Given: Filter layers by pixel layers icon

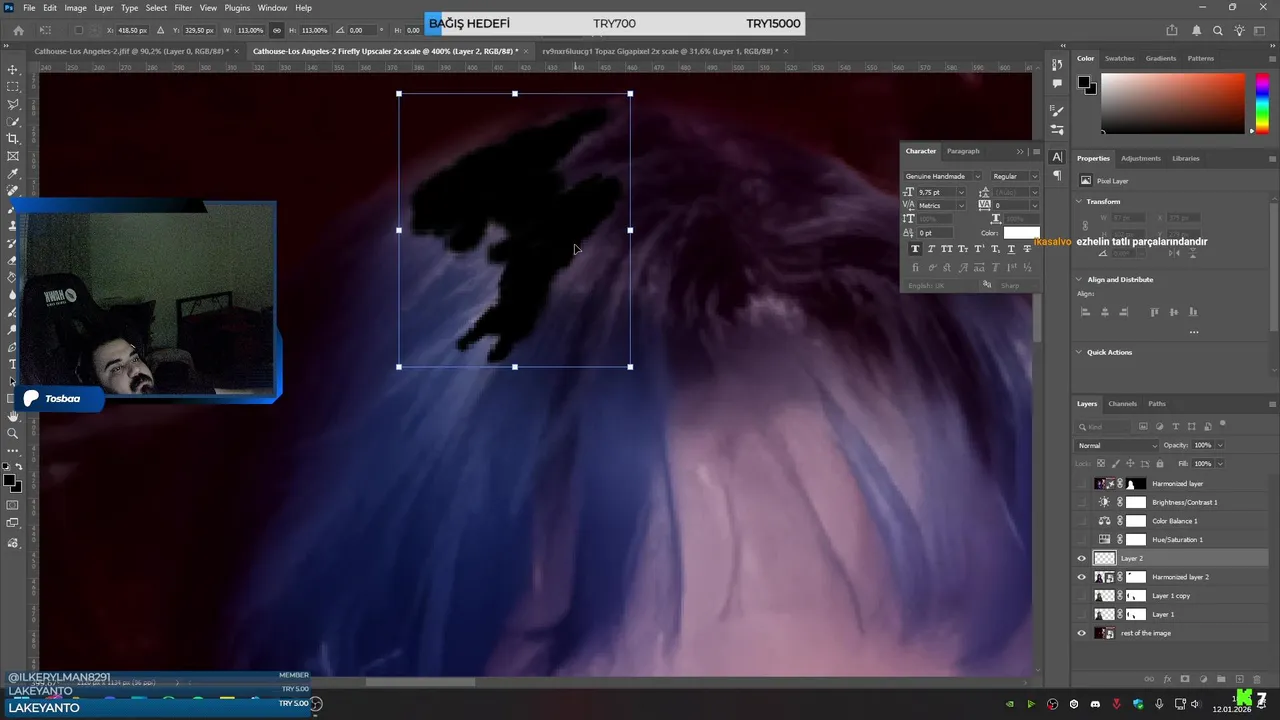Looking at the screenshot, I should (x=1143, y=426).
